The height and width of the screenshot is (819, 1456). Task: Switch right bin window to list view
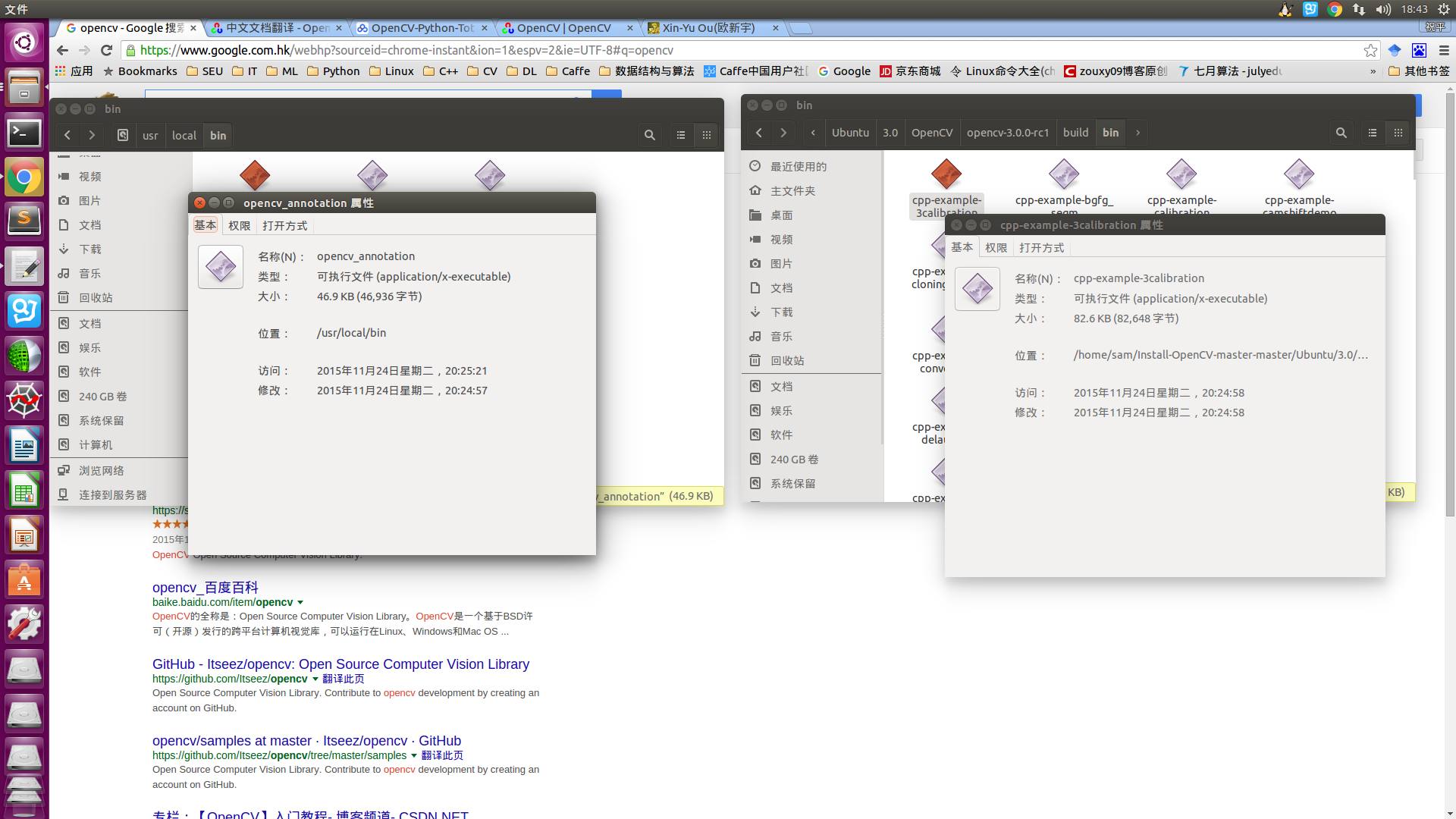coord(1373,133)
